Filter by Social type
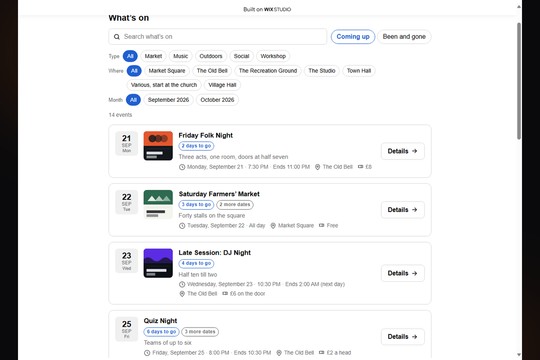The image size is (540, 360). pyautogui.click(x=241, y=56)
